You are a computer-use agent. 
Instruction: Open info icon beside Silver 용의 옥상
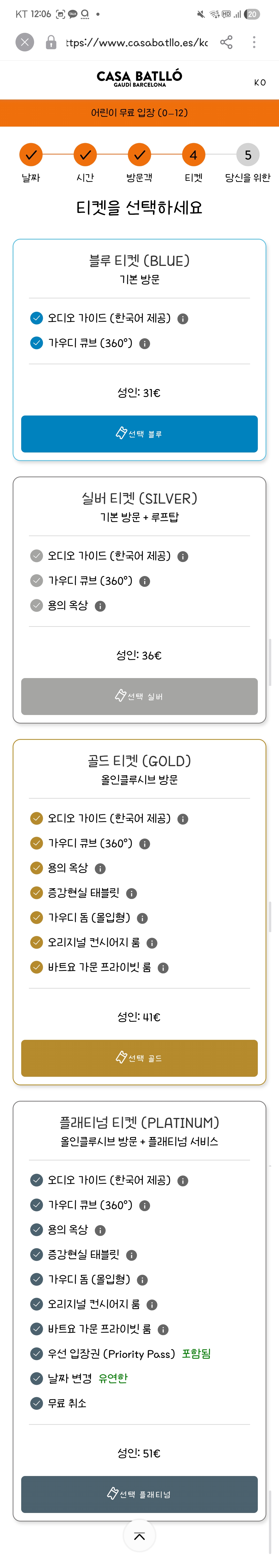[x=100, y=606]
